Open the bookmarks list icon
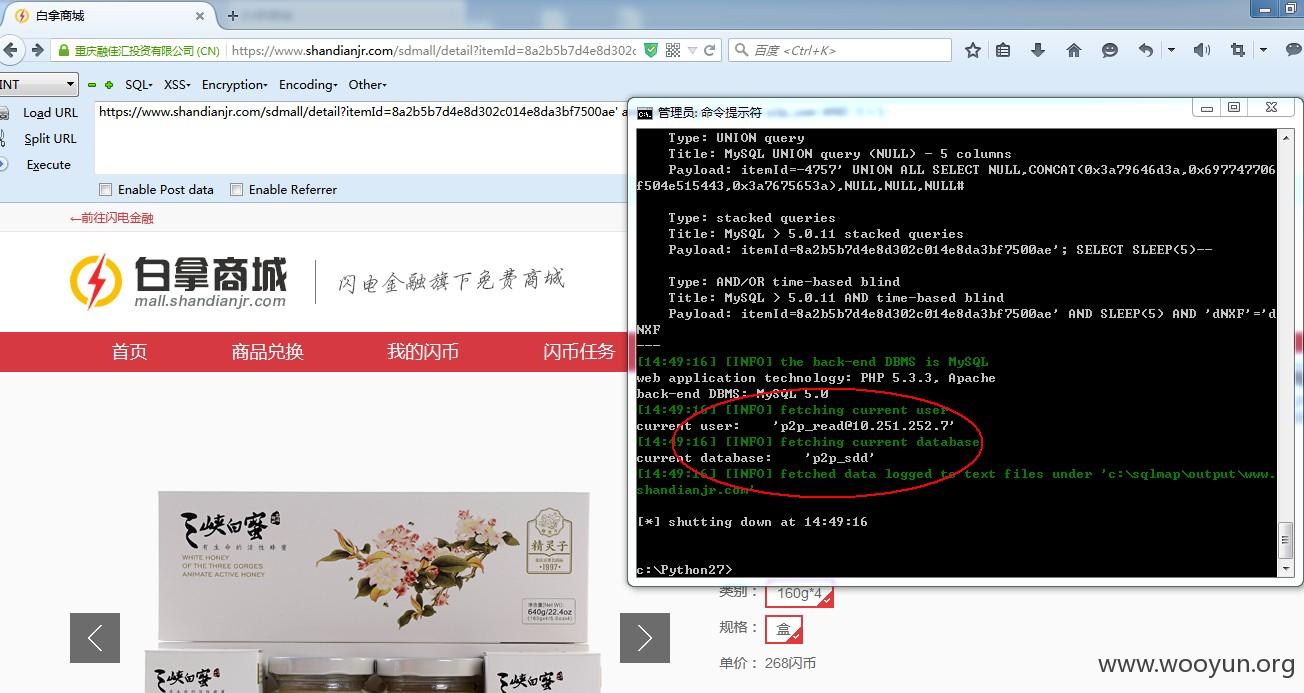1304x693 pixels. click(x=1003, y=50)
